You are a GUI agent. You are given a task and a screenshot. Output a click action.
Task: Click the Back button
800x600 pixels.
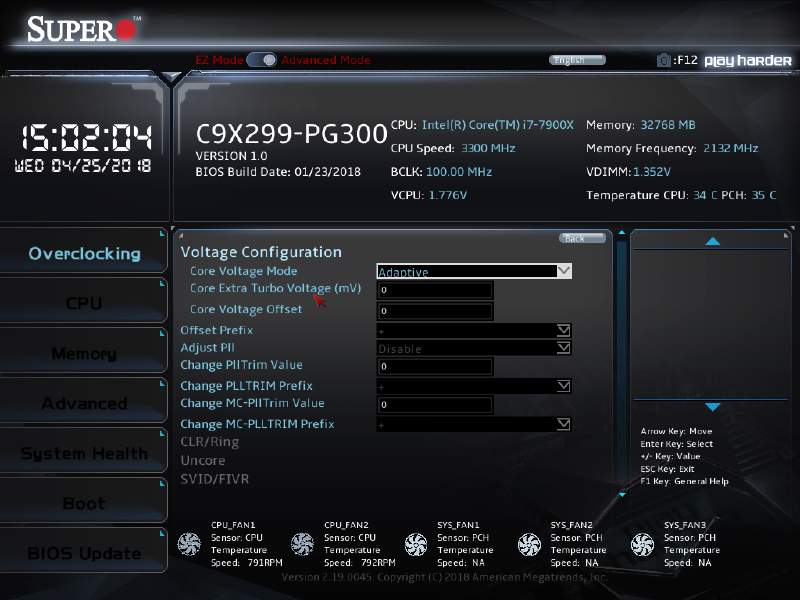(582, 238)
